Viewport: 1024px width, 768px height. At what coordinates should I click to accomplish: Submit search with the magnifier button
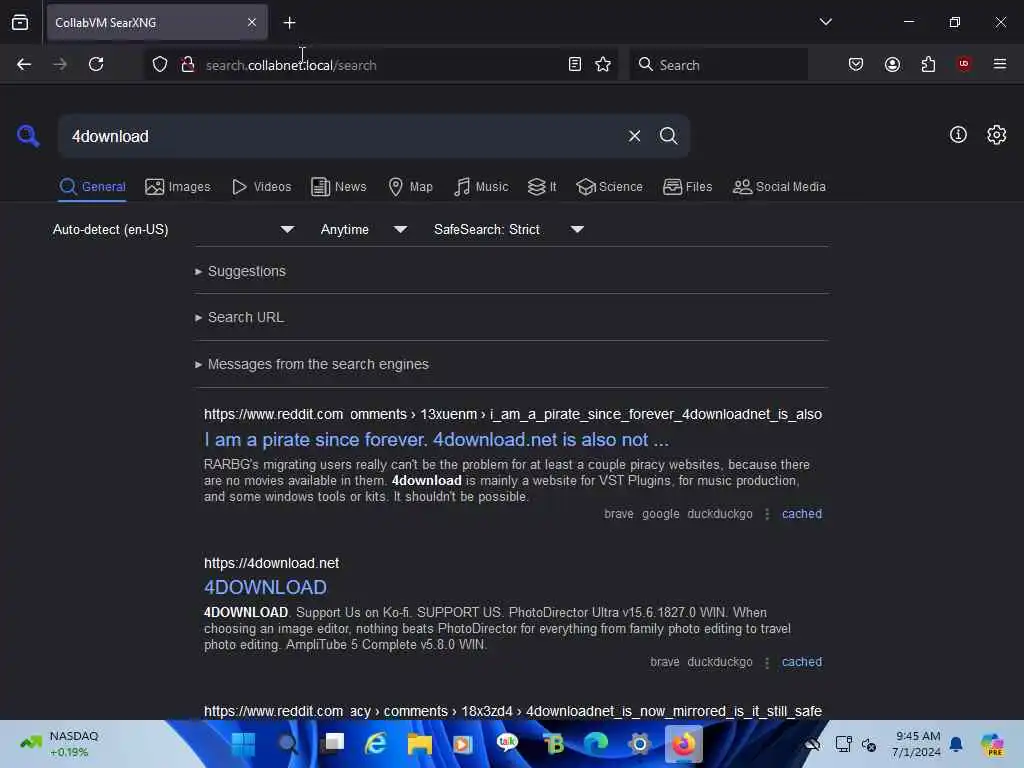[668, 136]
